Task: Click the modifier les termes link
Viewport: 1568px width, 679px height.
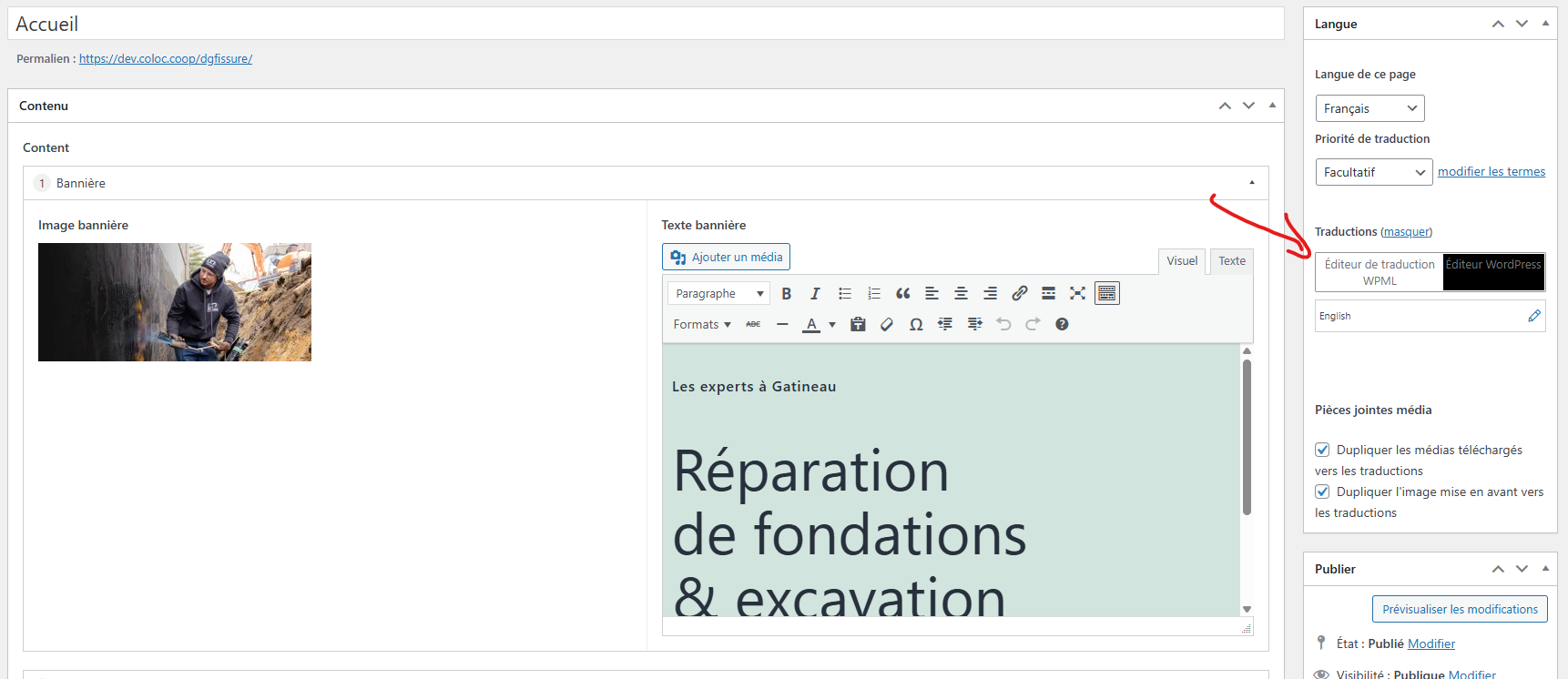Action: [x=1492, y=171]
